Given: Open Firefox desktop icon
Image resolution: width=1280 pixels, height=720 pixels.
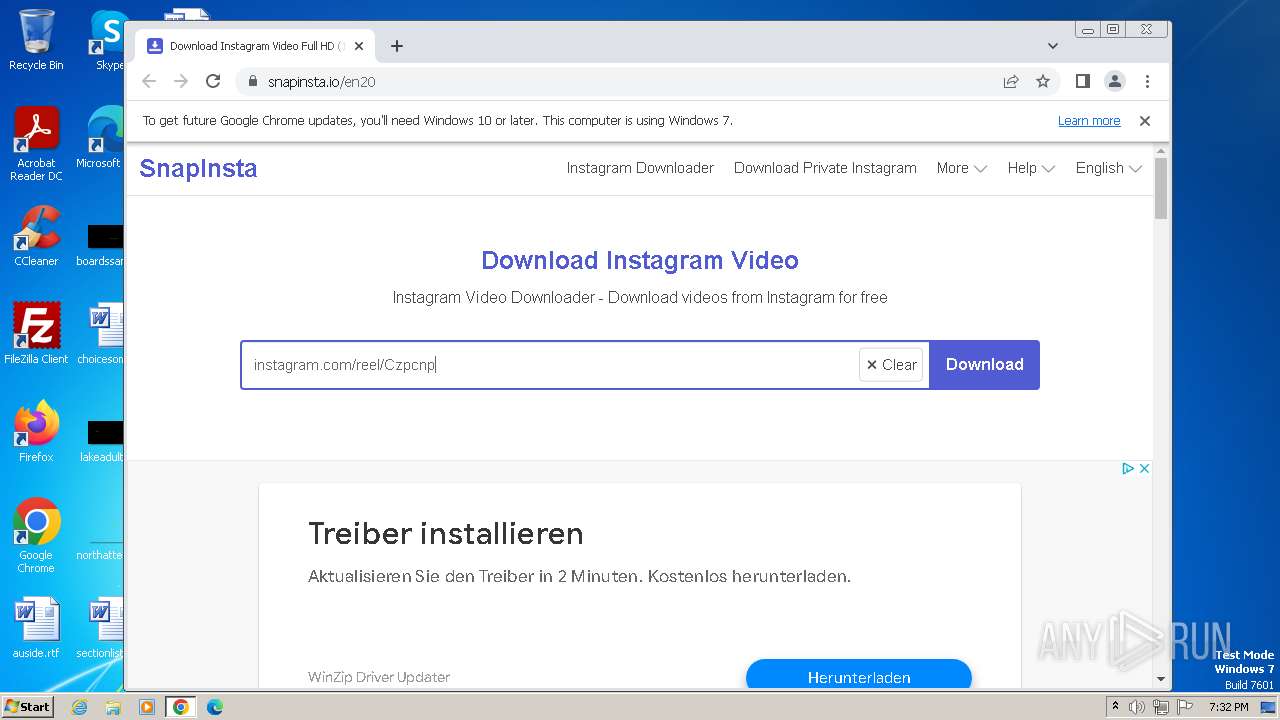Looking at the screenshot, I should pos(36,432).
